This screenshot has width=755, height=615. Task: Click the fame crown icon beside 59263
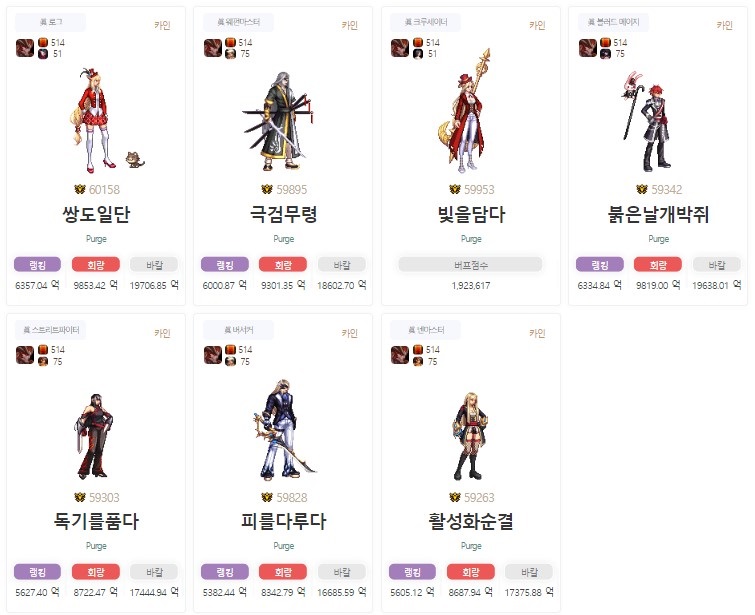tap(455, 497)
